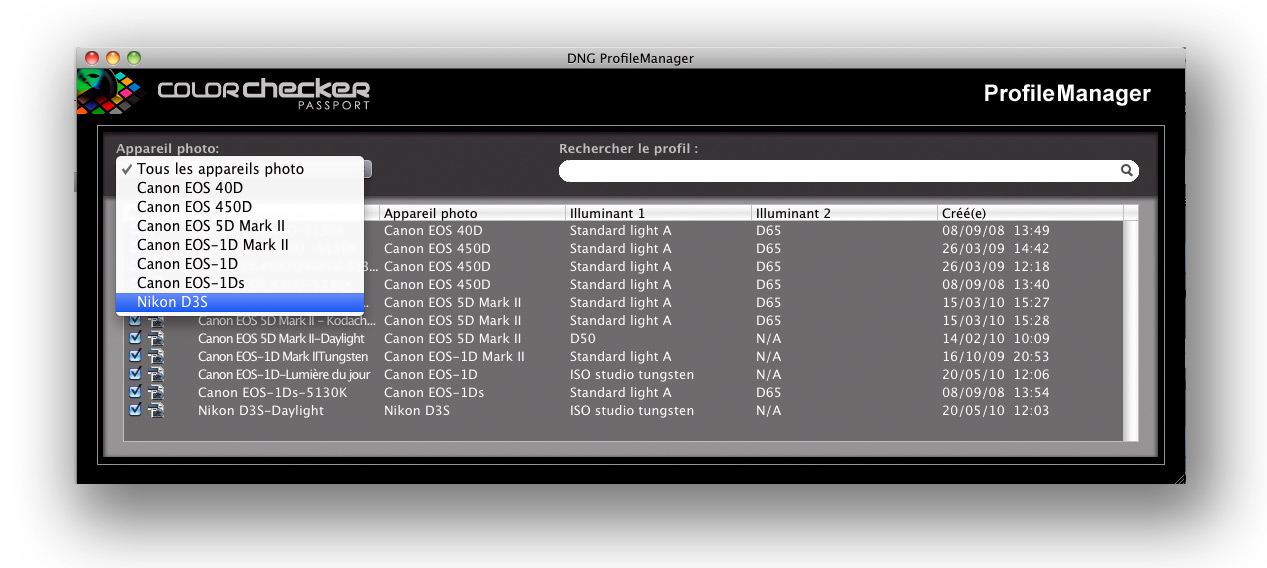Toggle the 5D Mark II – Kodach profile checkbox
The height and width of the screenshot is (568, 1267).
[135, 321]
